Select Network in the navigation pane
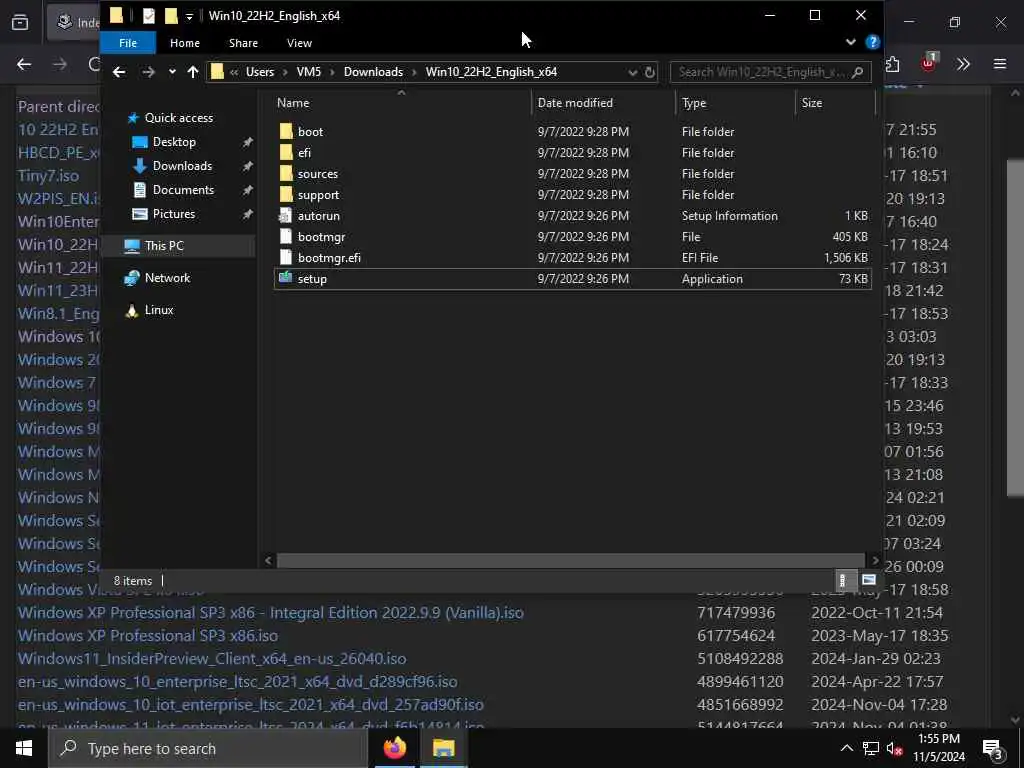The height and width of the screenshot is (768, 1024). point(167,278)
